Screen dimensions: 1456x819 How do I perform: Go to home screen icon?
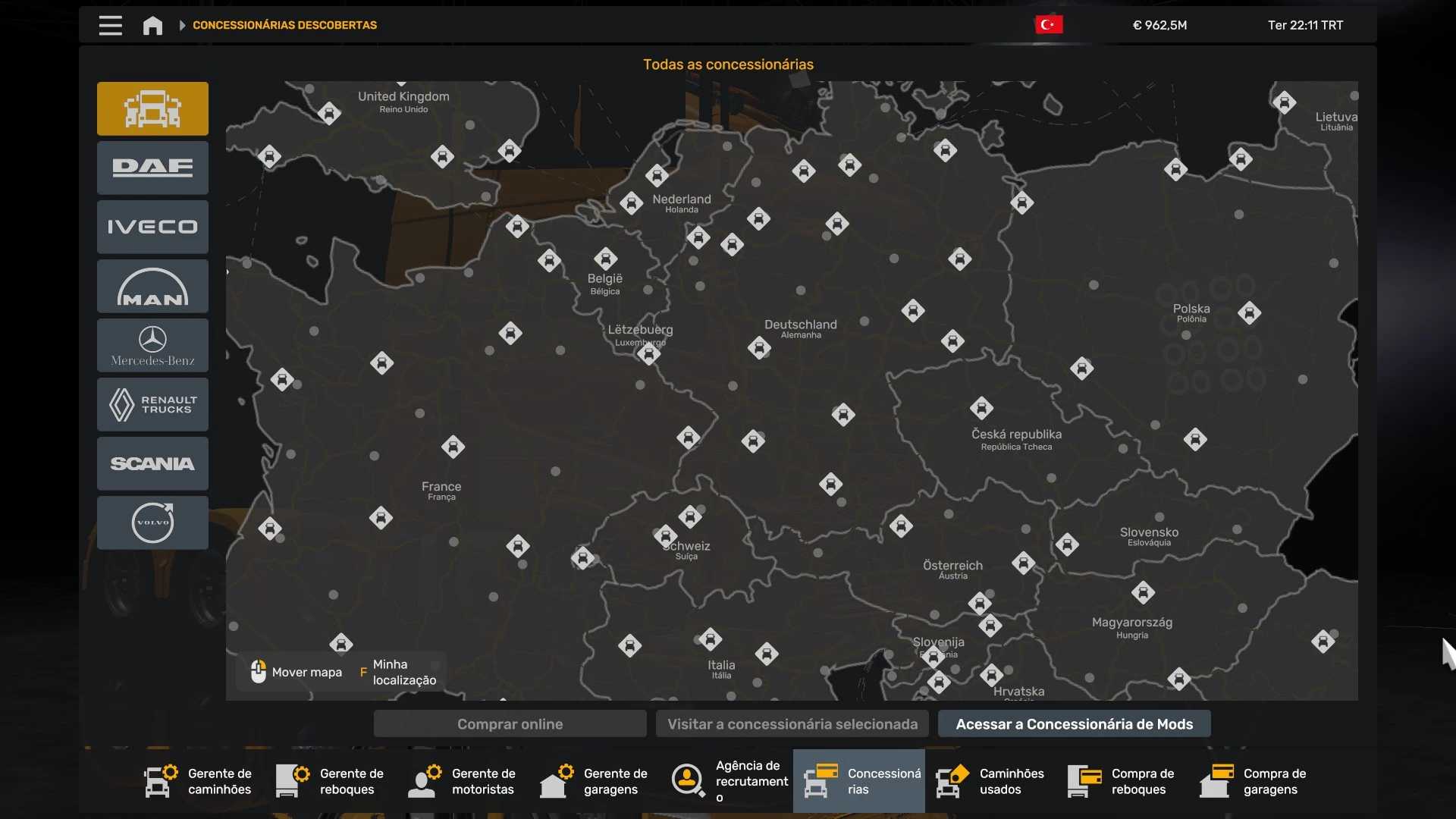[x=152, y=25]
